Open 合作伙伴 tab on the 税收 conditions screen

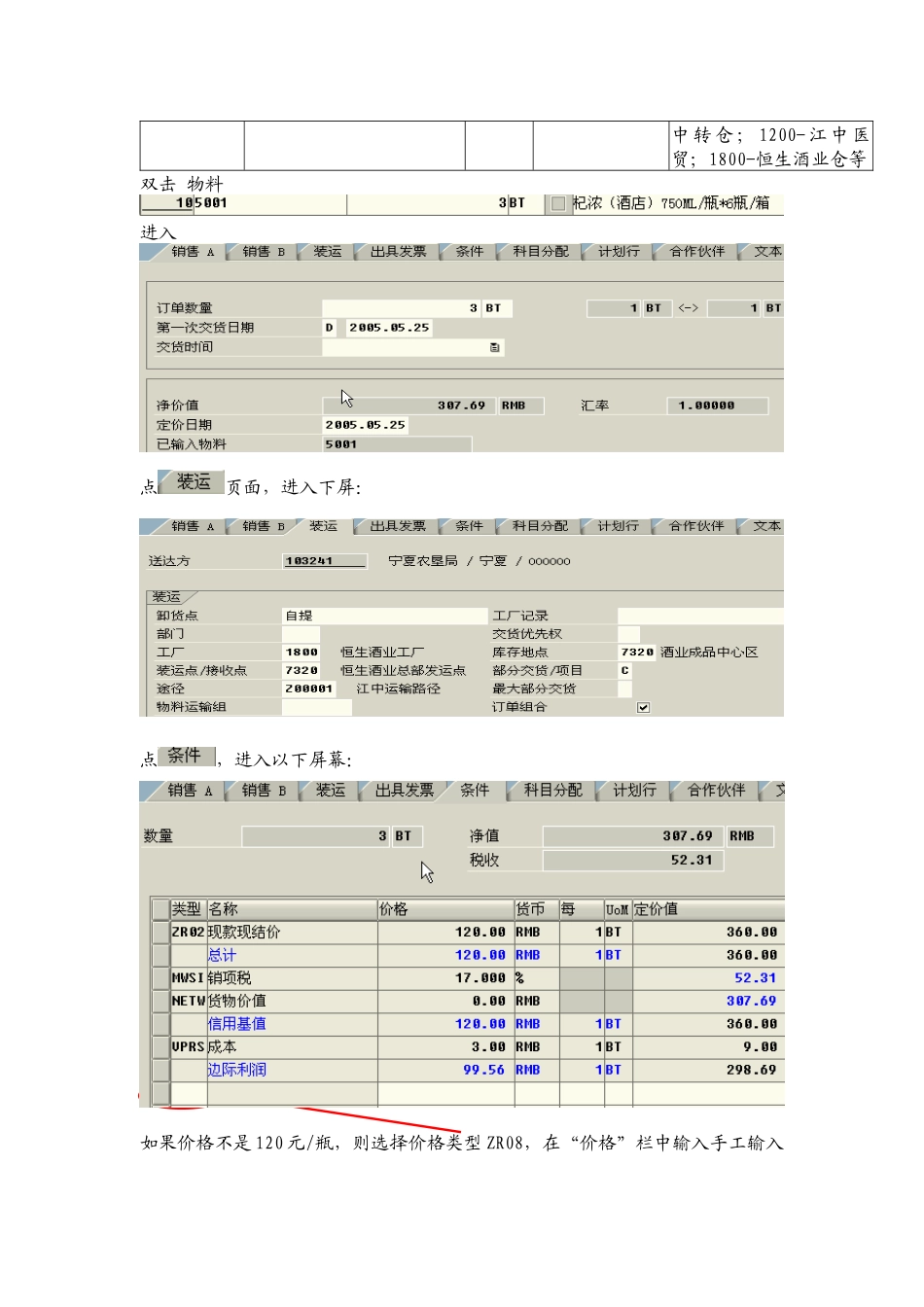pos(716,791)
